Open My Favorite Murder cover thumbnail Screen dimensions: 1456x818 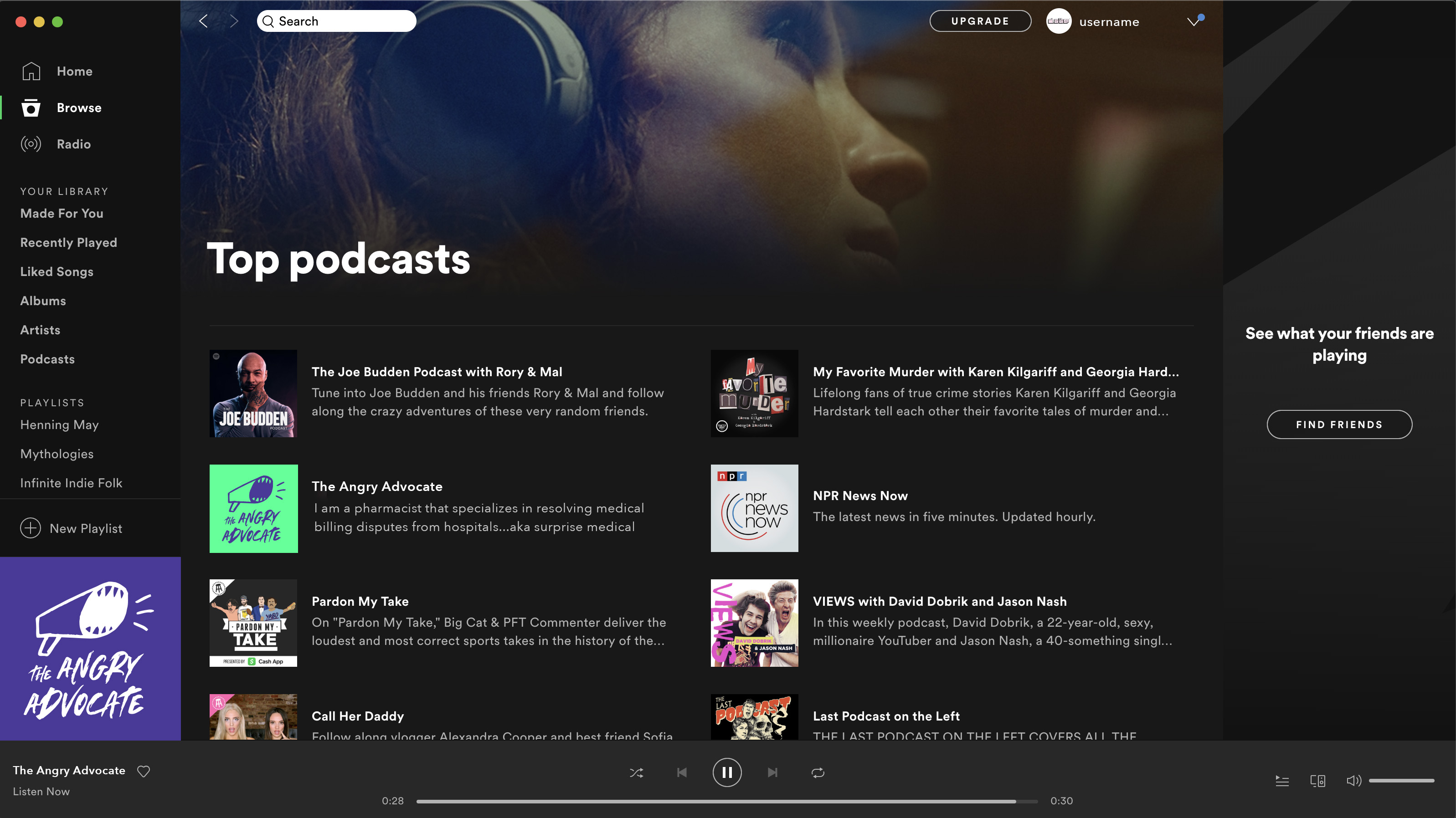(x=755, y=393)
